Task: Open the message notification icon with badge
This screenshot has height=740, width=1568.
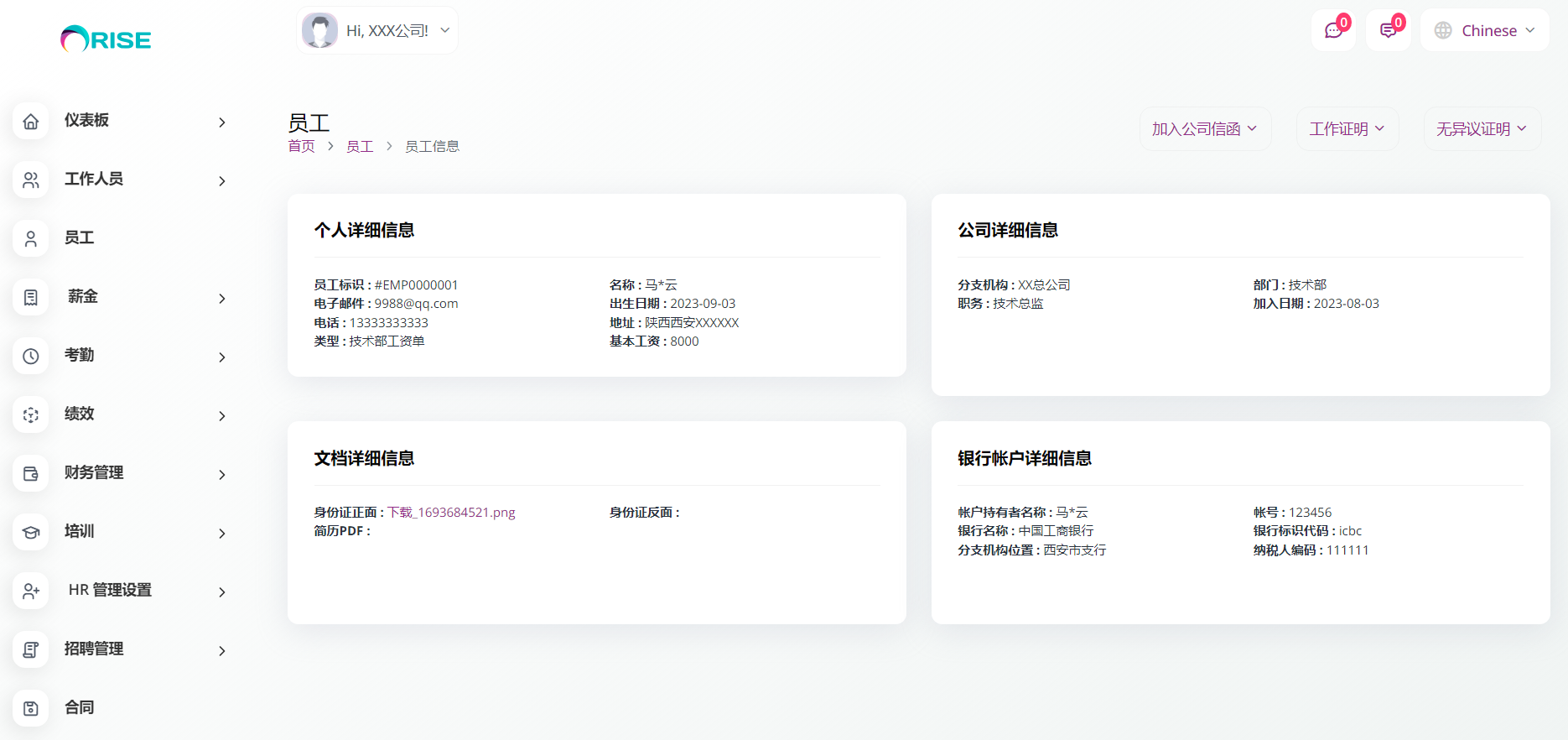Action: click(x=1388, y=31)
